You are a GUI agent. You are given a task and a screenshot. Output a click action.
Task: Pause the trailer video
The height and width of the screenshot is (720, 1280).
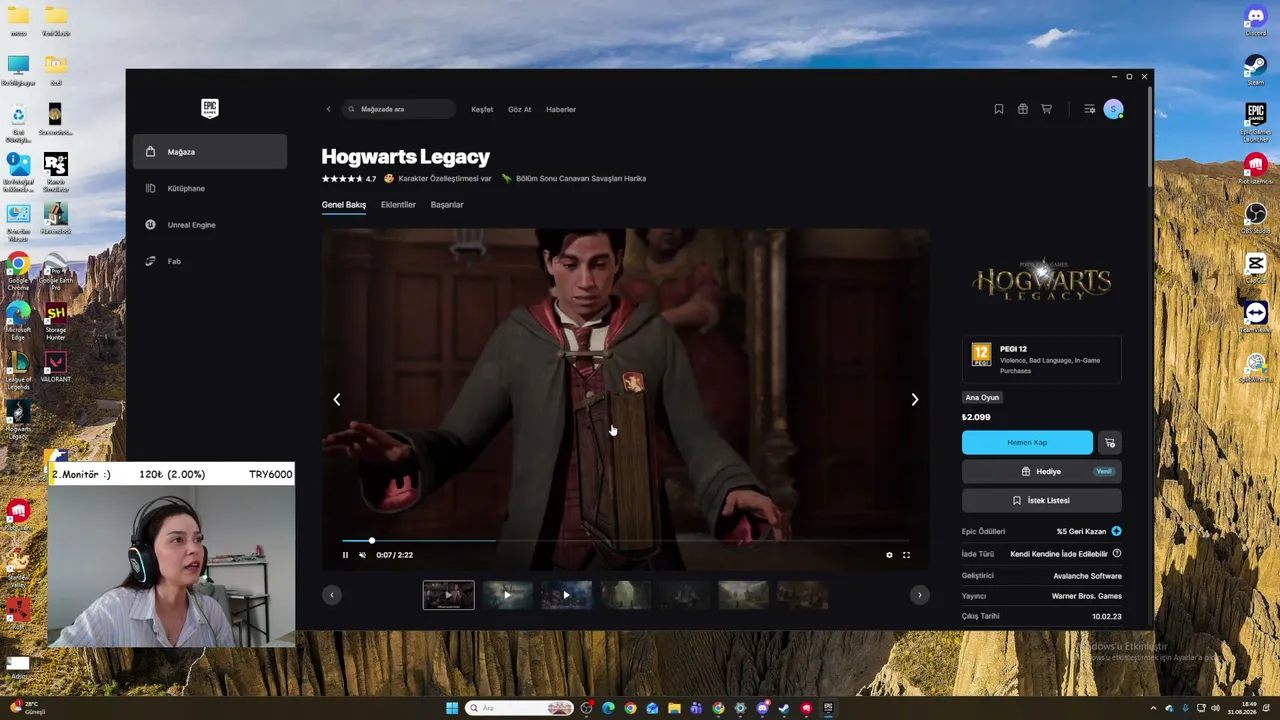[346, 555]
